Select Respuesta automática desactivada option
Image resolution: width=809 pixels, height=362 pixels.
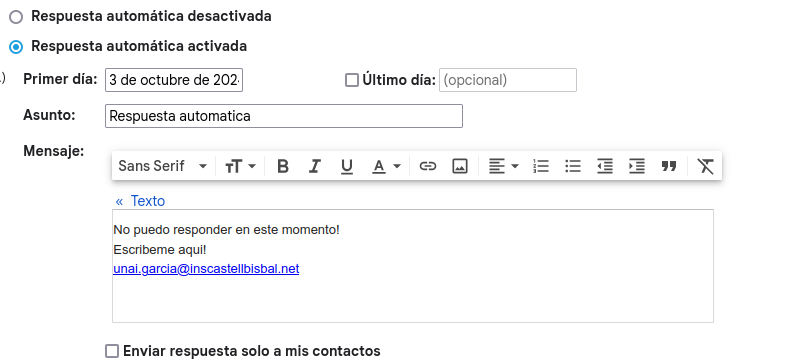(x=17, y=17)
